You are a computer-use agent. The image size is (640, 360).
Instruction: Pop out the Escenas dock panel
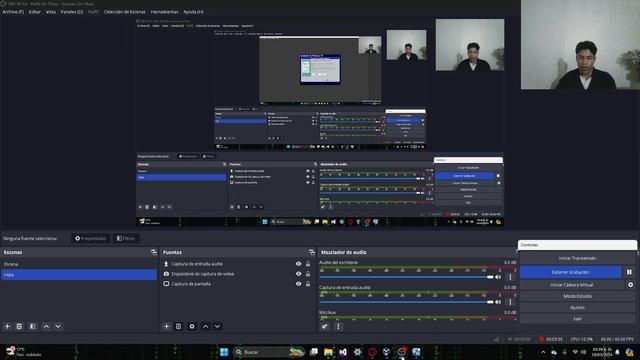(x=153, y=252)
